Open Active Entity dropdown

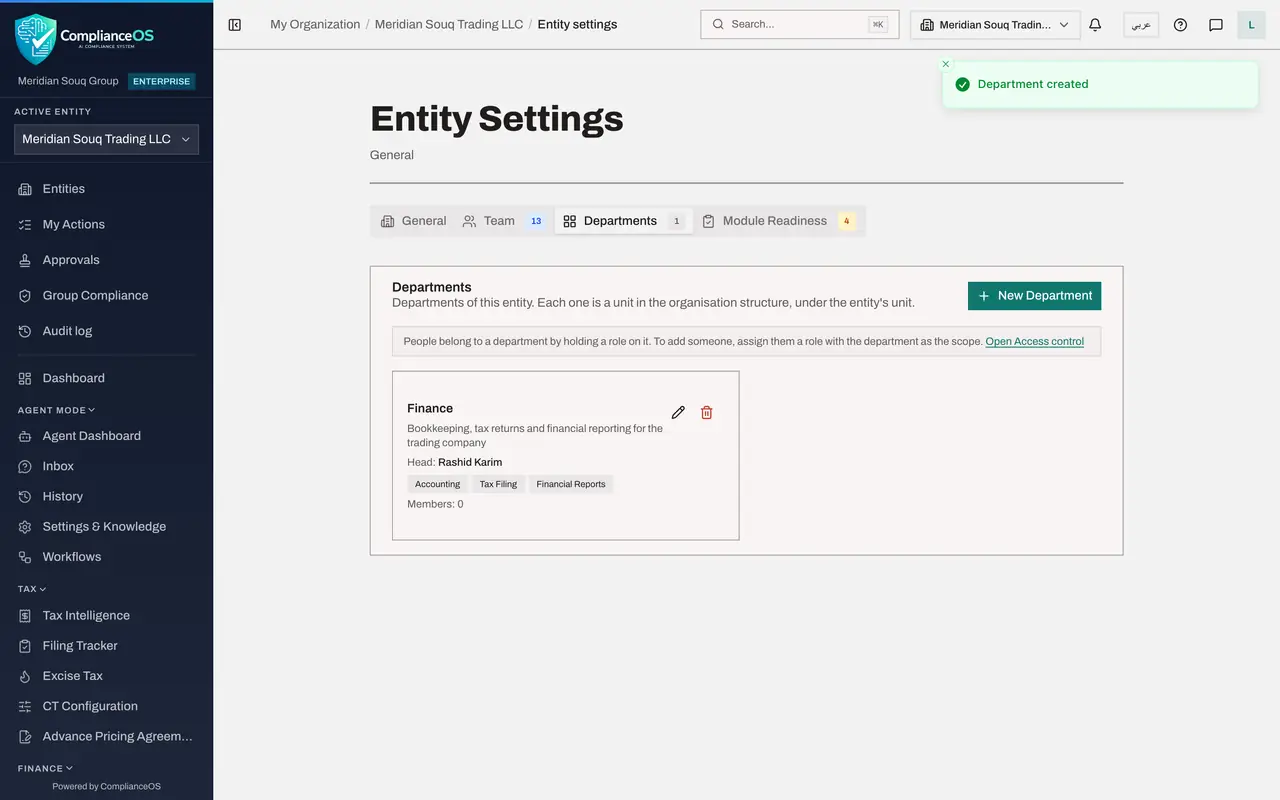[x=106, y=139]
